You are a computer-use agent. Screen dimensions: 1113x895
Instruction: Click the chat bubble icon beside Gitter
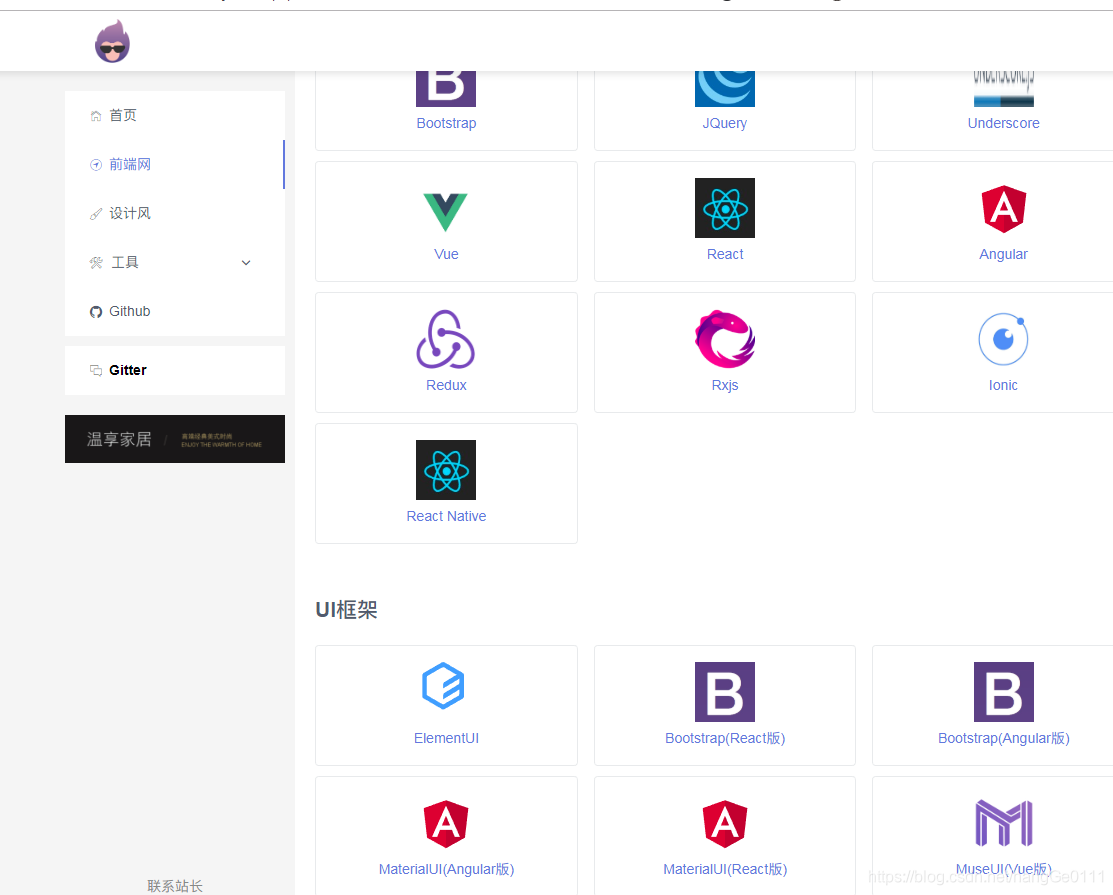tap(96, 370)
